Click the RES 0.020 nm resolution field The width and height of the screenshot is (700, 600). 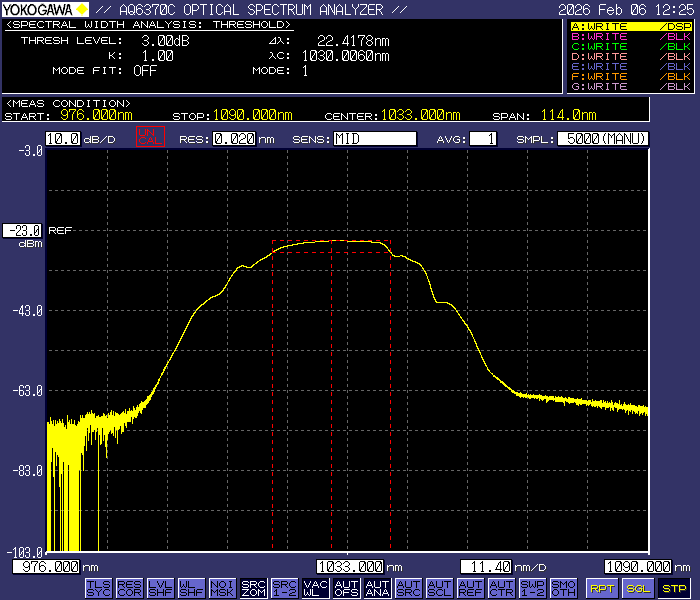pos(233,139)
